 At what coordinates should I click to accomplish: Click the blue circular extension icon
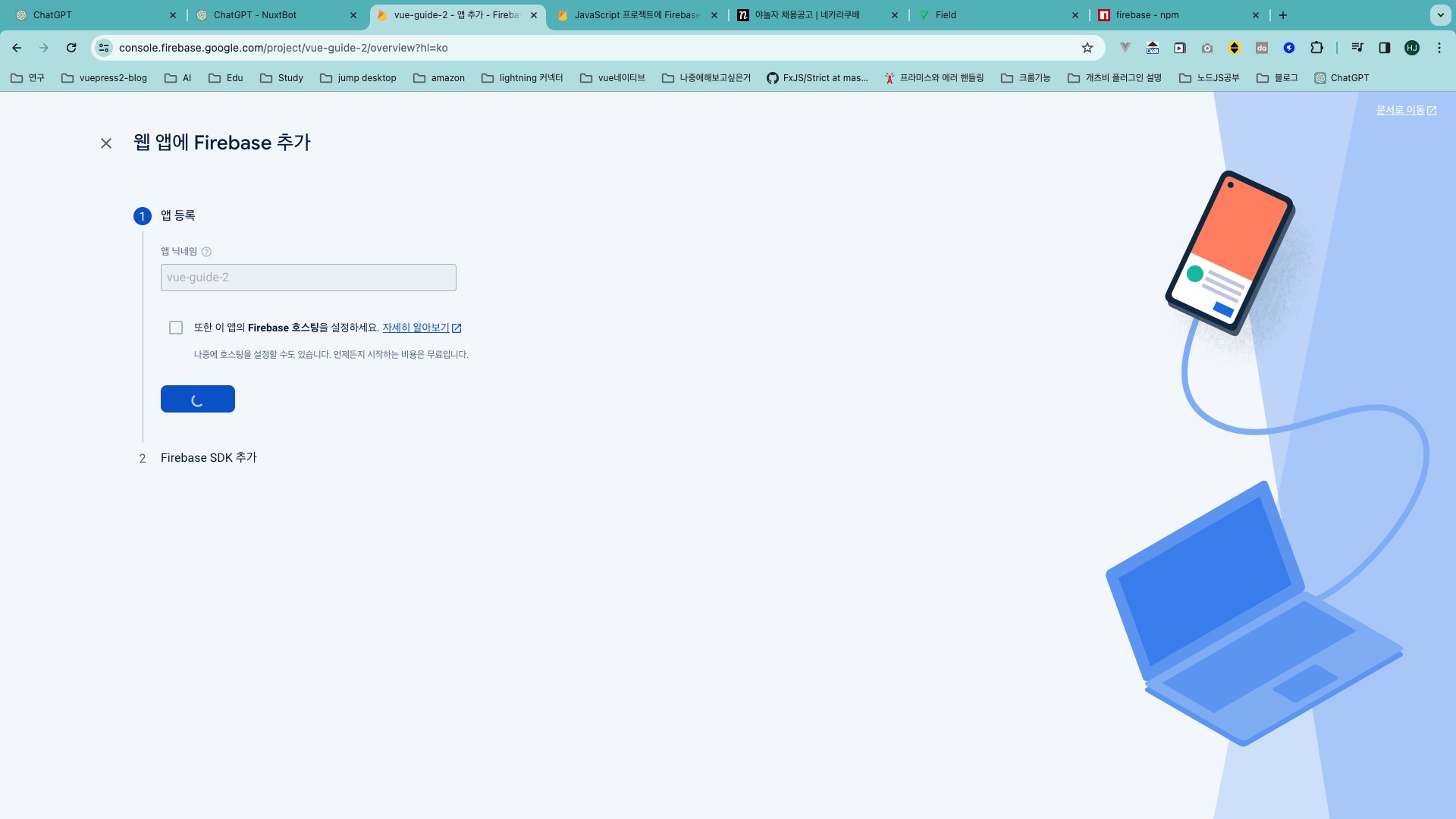pyautogui.click(x=1289, y=48)
